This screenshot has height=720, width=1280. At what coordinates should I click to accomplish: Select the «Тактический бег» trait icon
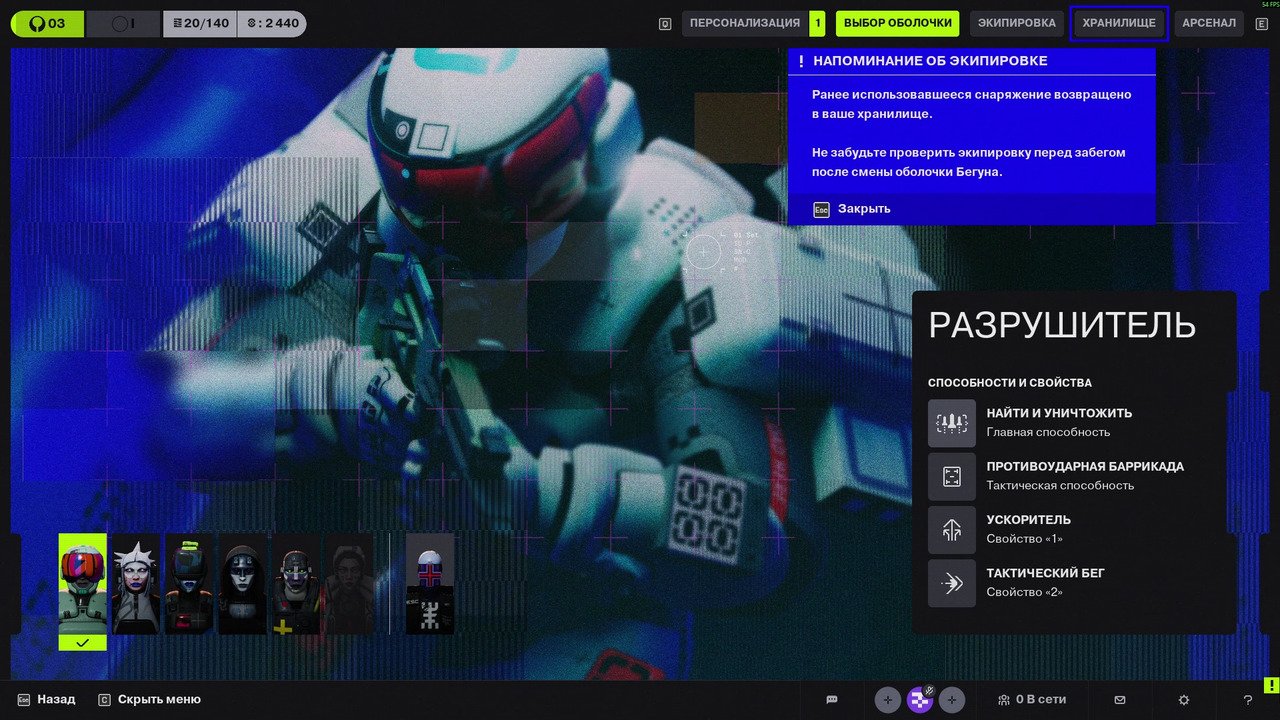951,583
